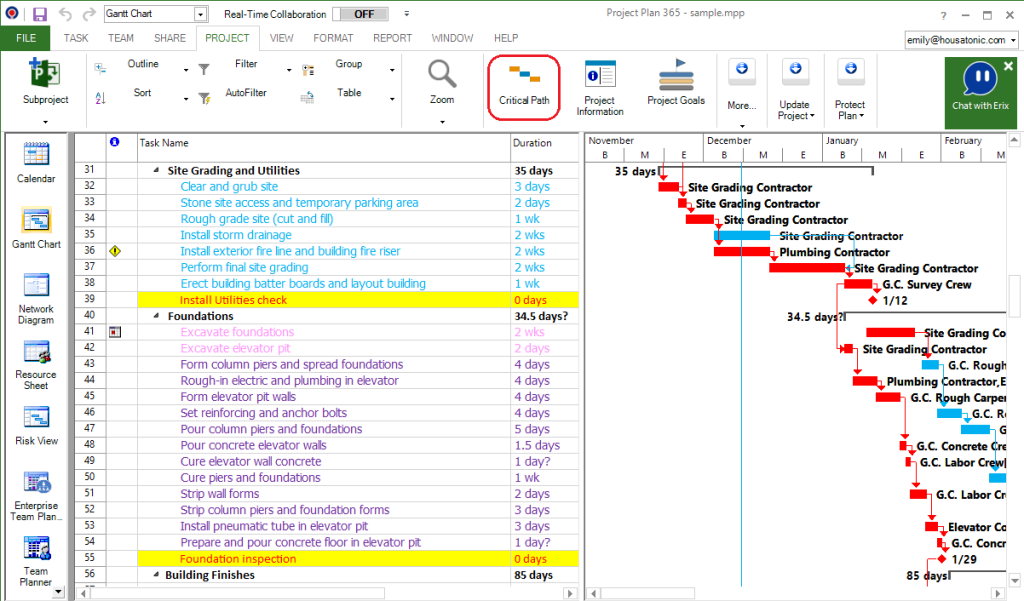The width and height of the screenshot is (1024, 601).
Task: Open the FILE menu
Action: [x=25, y=37]
